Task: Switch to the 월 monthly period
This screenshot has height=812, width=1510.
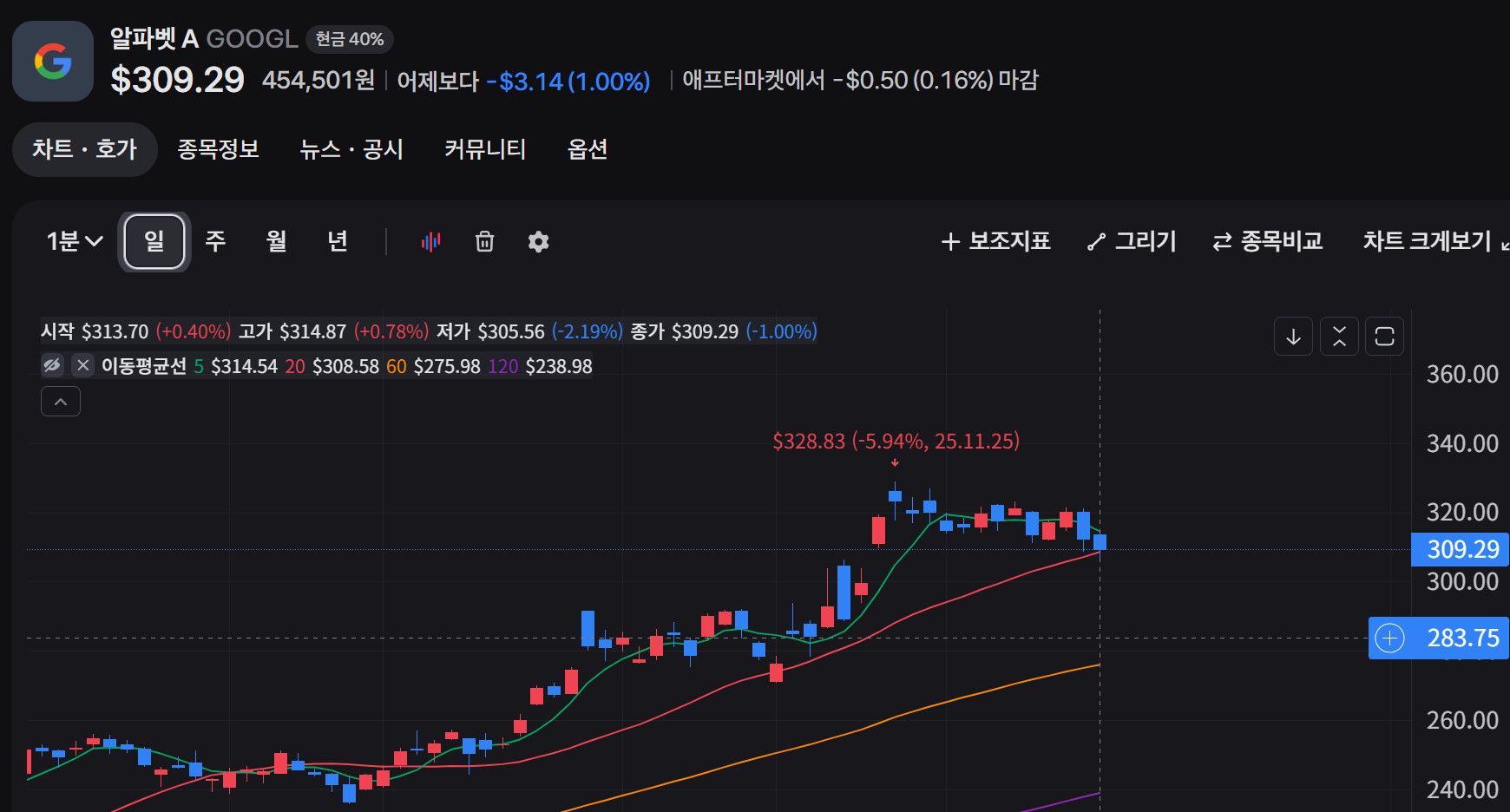Action: pyautogui.click(x=277, y=241)
